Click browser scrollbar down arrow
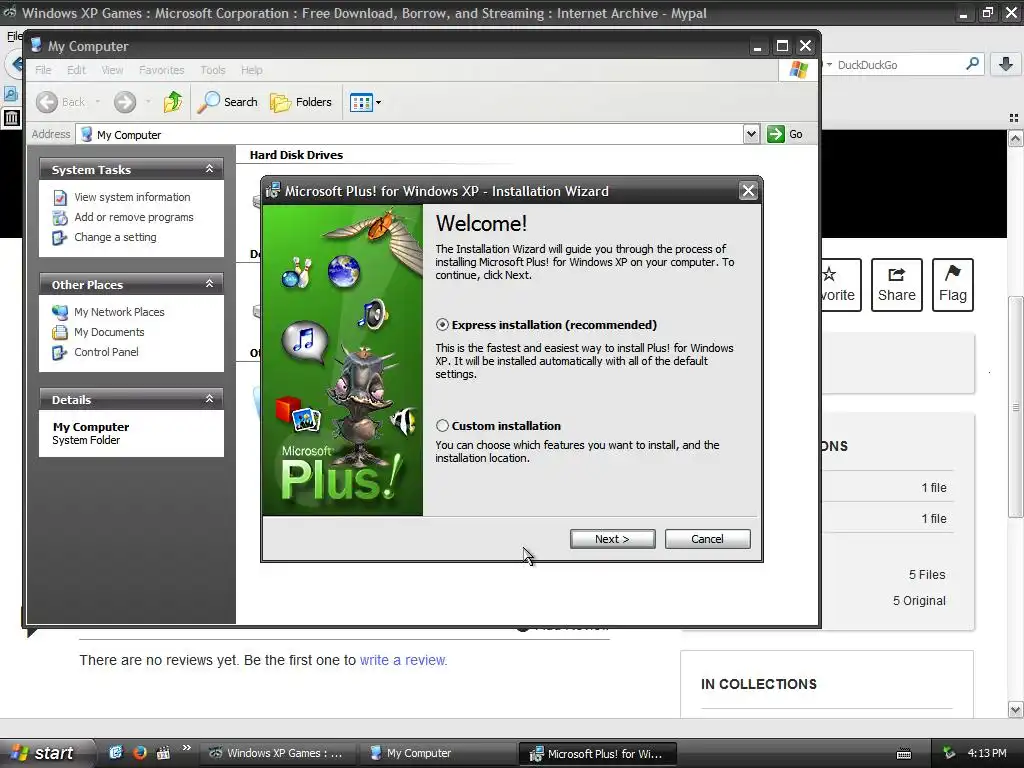The image size is (1024, 768). point(1015,709)
